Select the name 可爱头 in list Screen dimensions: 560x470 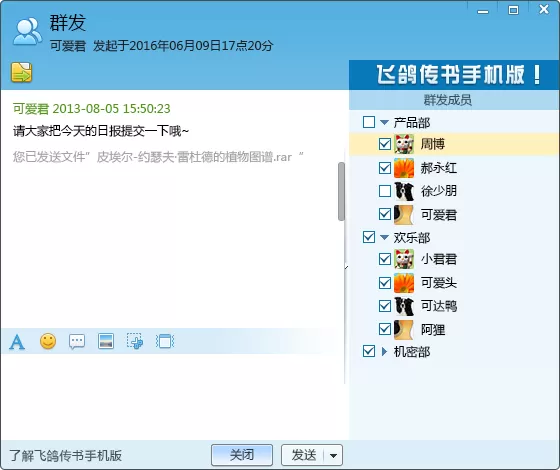tap(439, 283)
